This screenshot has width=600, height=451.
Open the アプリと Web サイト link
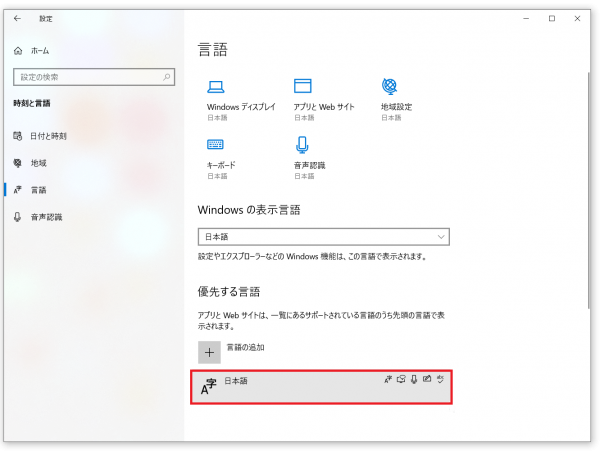point(324,107)
